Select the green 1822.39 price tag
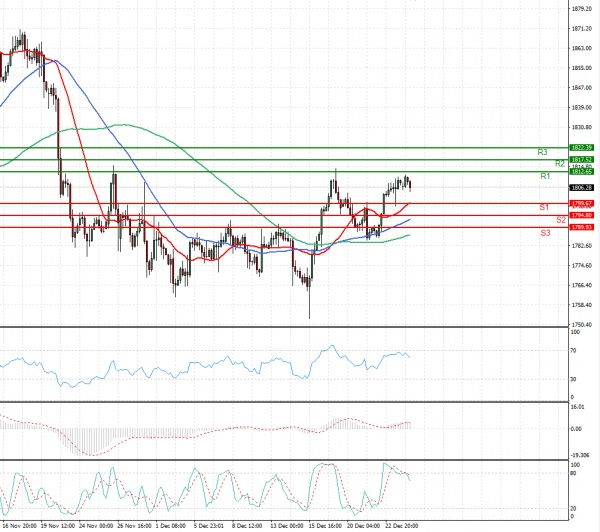Viewport: 600px width, 532px height. (x=582, y=147)
